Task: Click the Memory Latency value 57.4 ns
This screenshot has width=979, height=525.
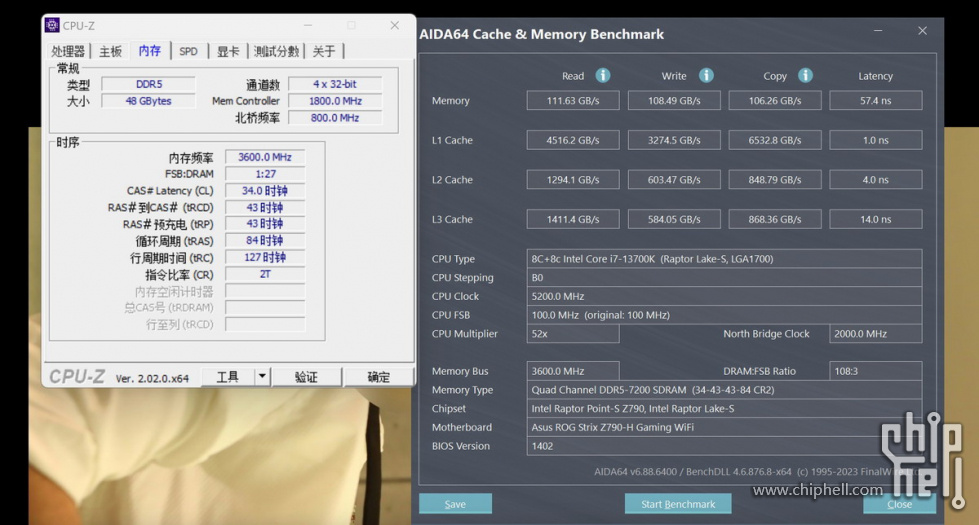Action: (876, 101)
